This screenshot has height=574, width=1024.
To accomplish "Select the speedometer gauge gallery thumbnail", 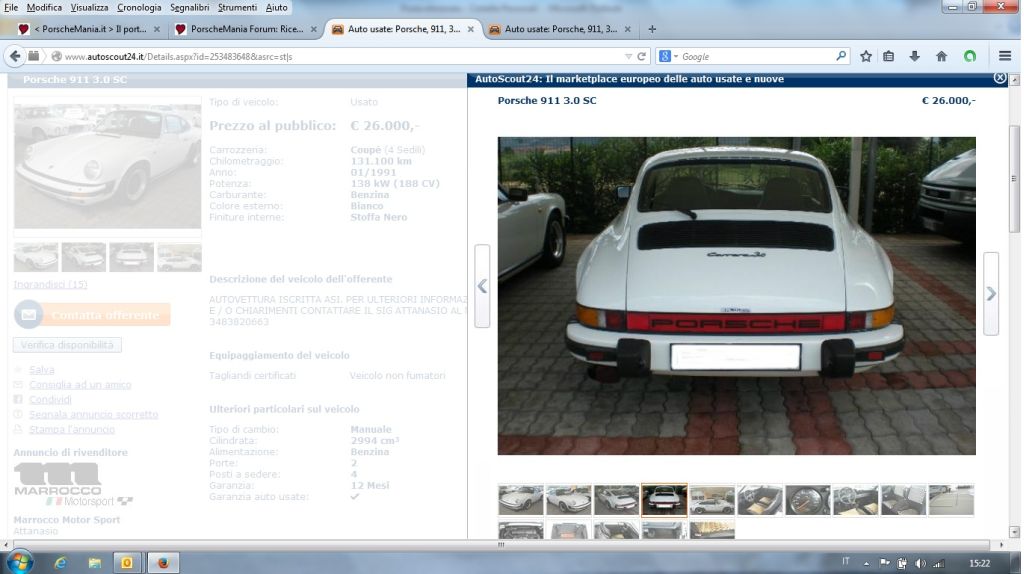I will point(808,500).
